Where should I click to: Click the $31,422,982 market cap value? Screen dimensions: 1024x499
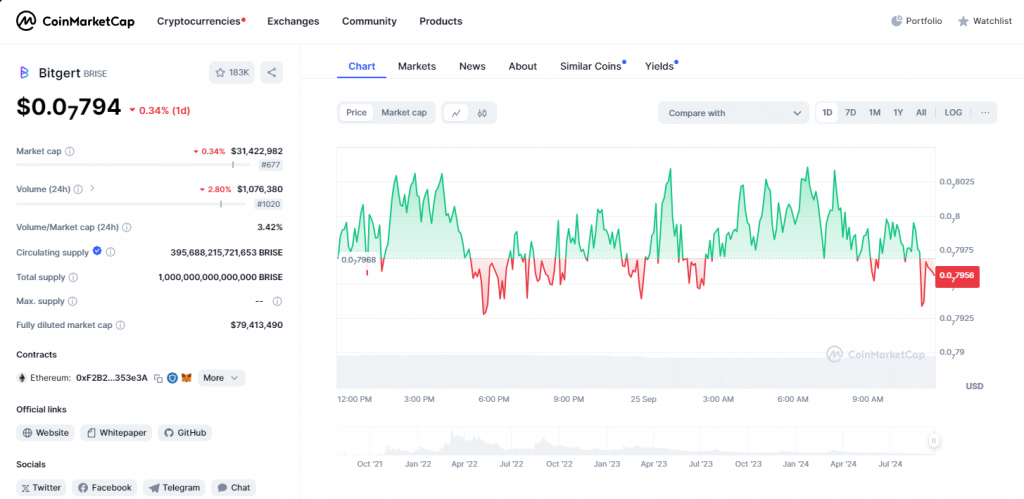tap(257, 151)
